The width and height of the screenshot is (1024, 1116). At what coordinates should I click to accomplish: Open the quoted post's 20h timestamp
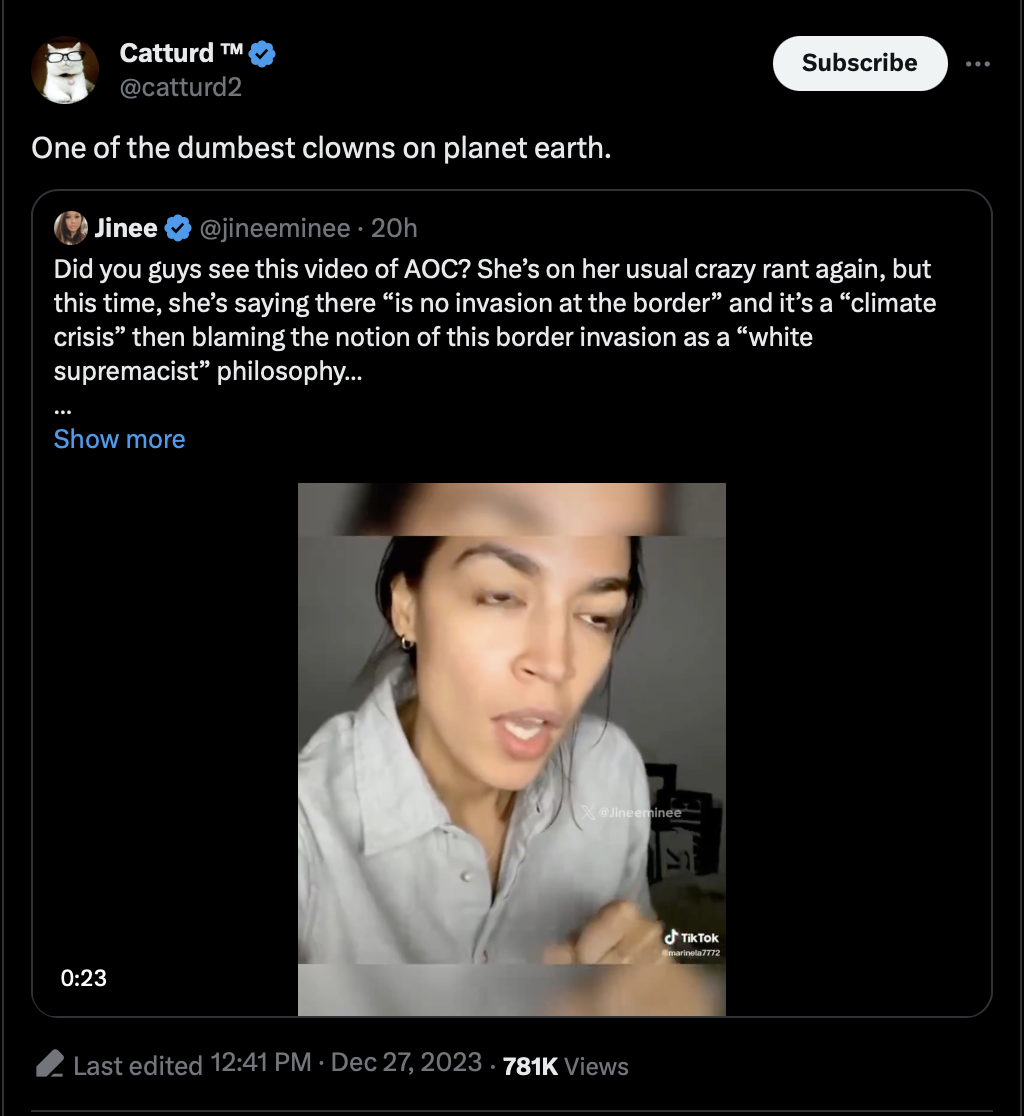pos(394,229)
